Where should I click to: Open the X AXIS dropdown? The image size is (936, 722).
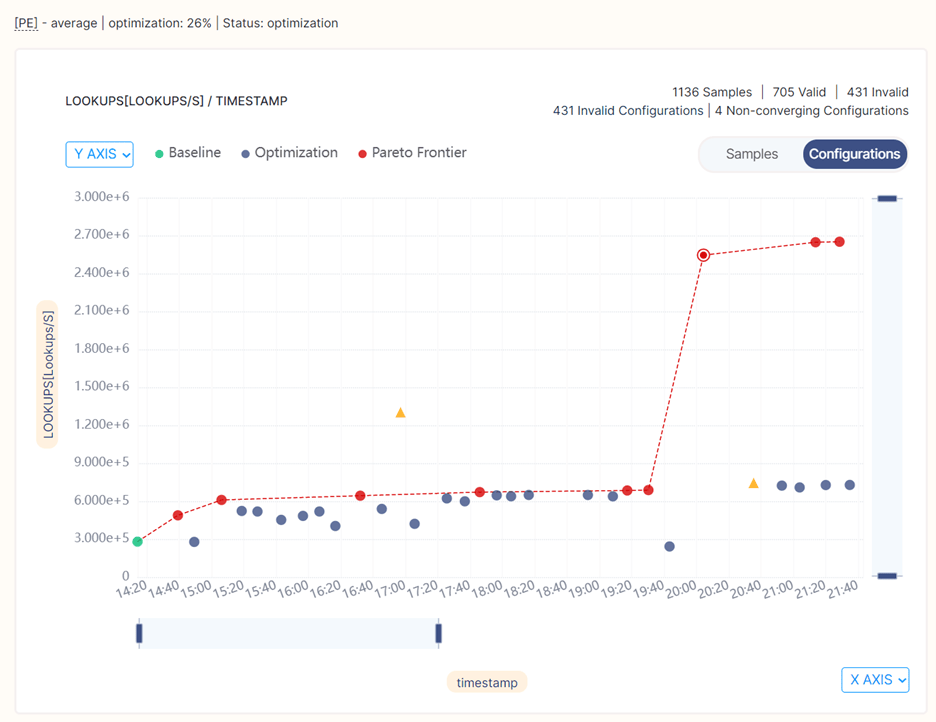(x=875, y=680)
